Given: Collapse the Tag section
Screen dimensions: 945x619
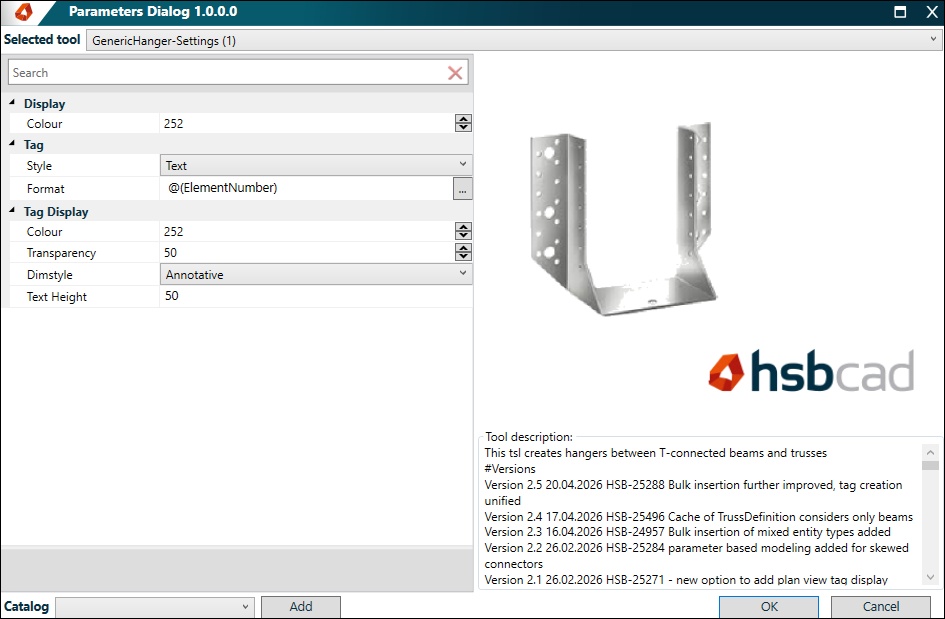Looking at the screenshot, I should pos(12,144).
